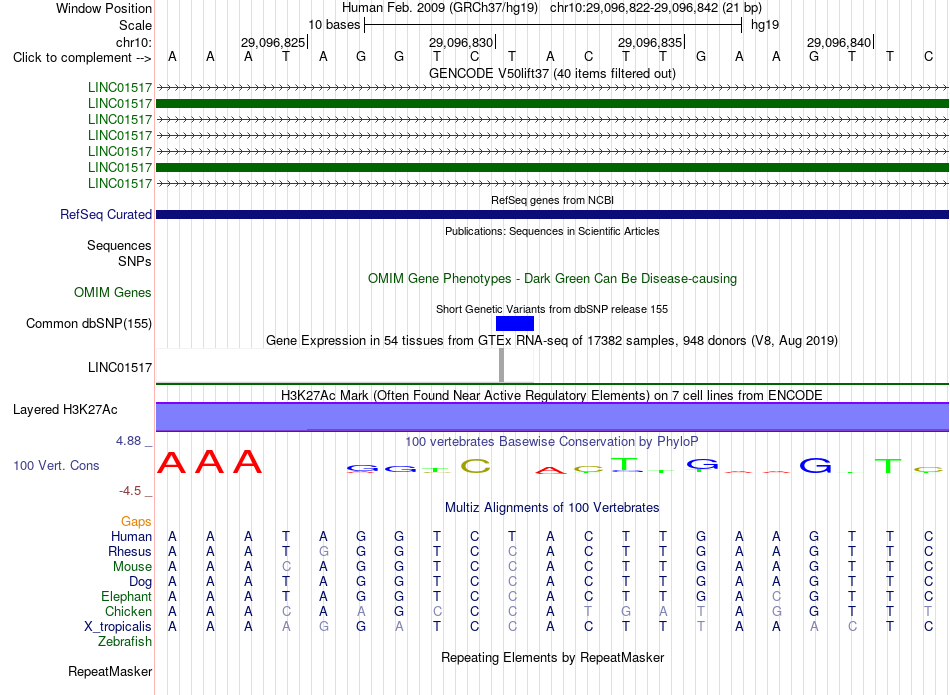Select the Rhesus alignment row label
The height and width of the screenshot is (695, 950).
tap(129, 551)
